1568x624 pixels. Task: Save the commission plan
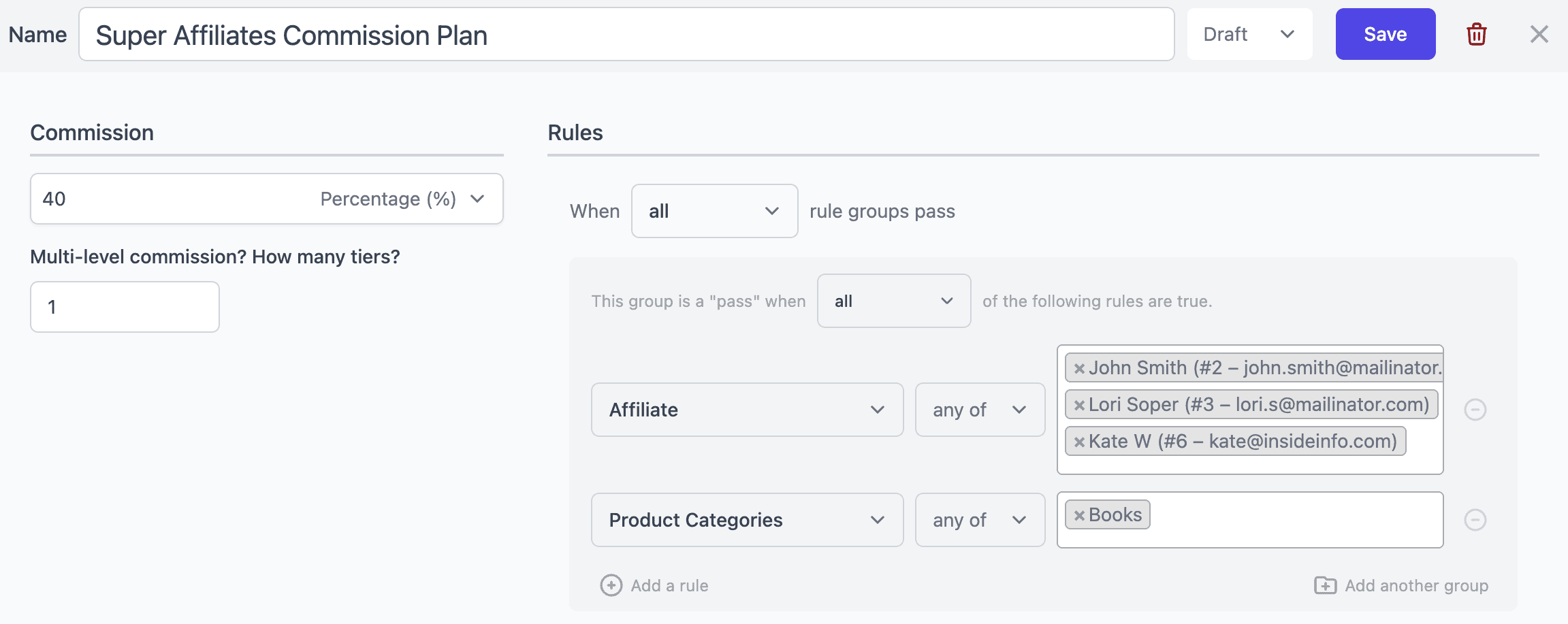pos(1385,34)
